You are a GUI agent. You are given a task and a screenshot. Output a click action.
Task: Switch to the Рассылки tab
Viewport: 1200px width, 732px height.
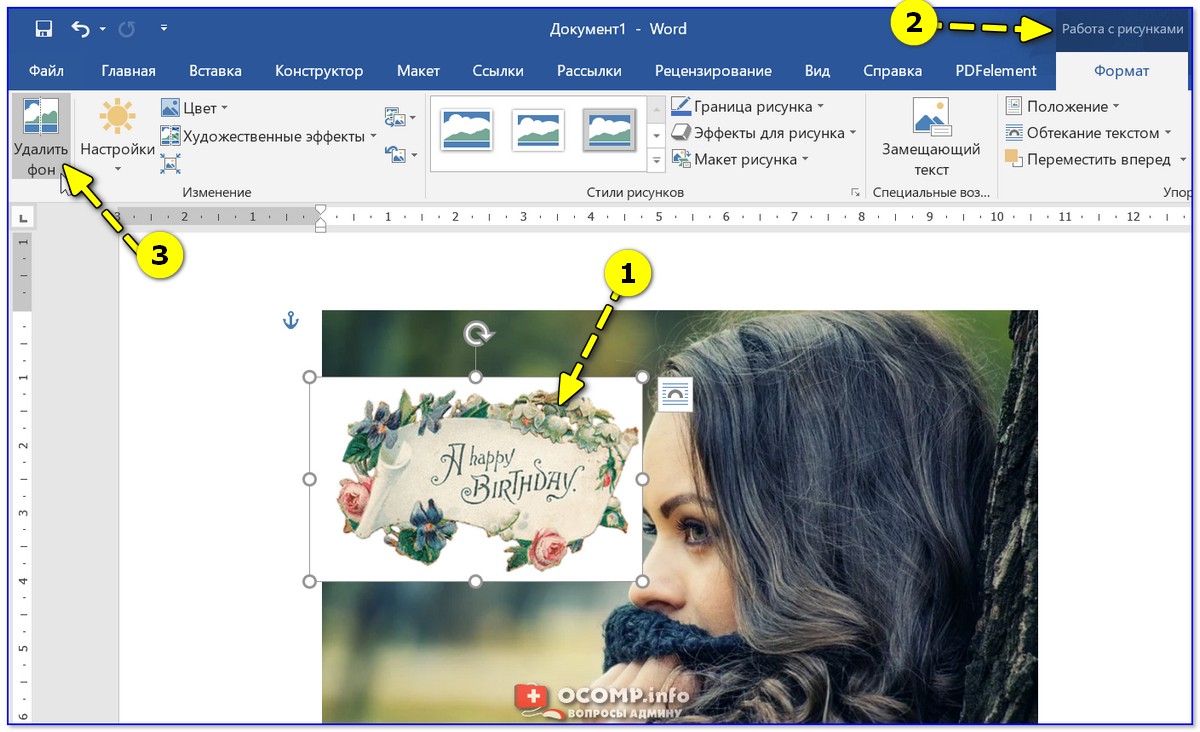point(589,71)
